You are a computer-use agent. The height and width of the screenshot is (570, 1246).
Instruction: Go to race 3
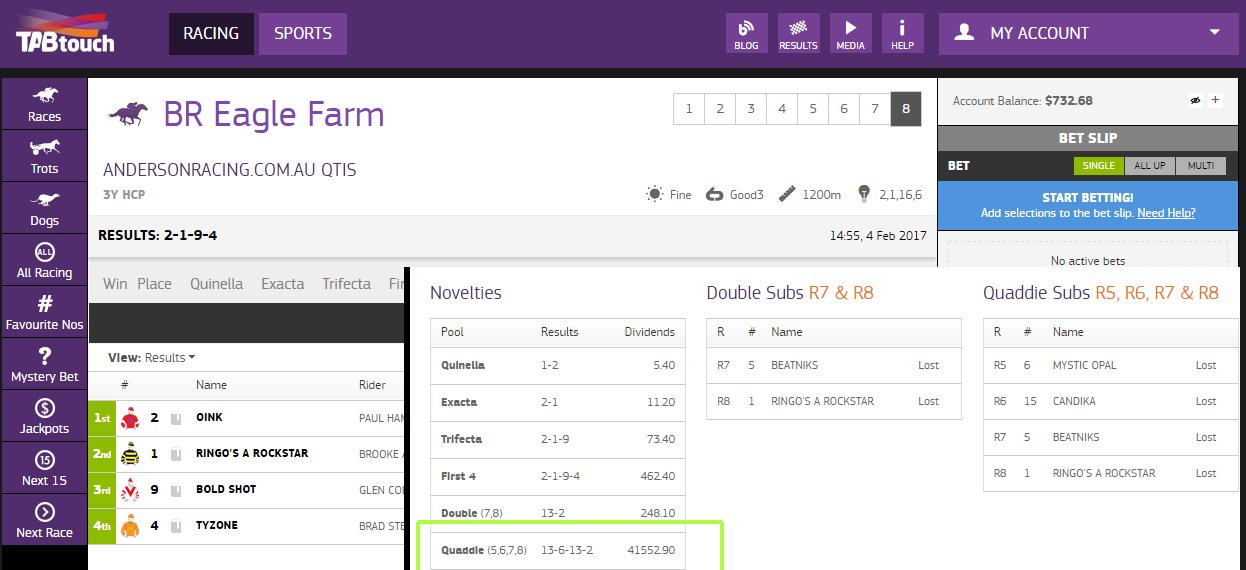click(x=750, y=109)
